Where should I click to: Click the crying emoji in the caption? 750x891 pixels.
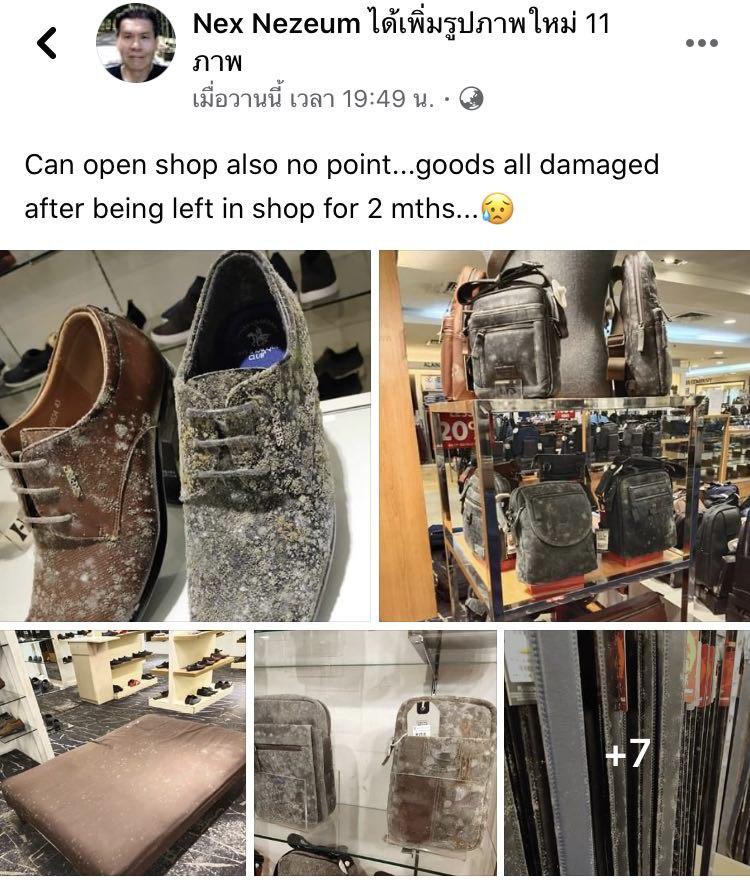pyautogui.click(x=497, y=208)
